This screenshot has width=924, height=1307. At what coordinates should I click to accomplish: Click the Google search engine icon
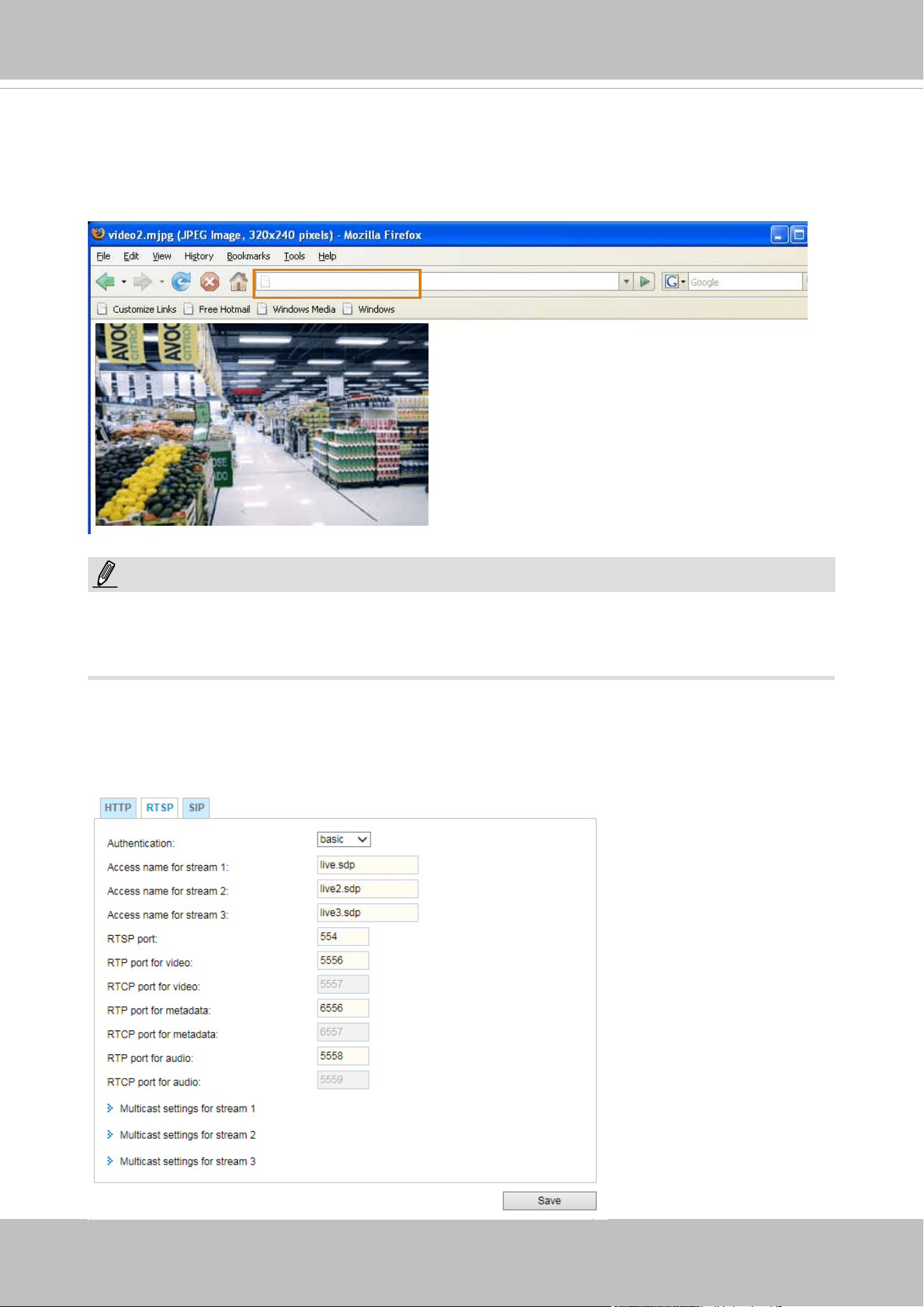(671, 282)
